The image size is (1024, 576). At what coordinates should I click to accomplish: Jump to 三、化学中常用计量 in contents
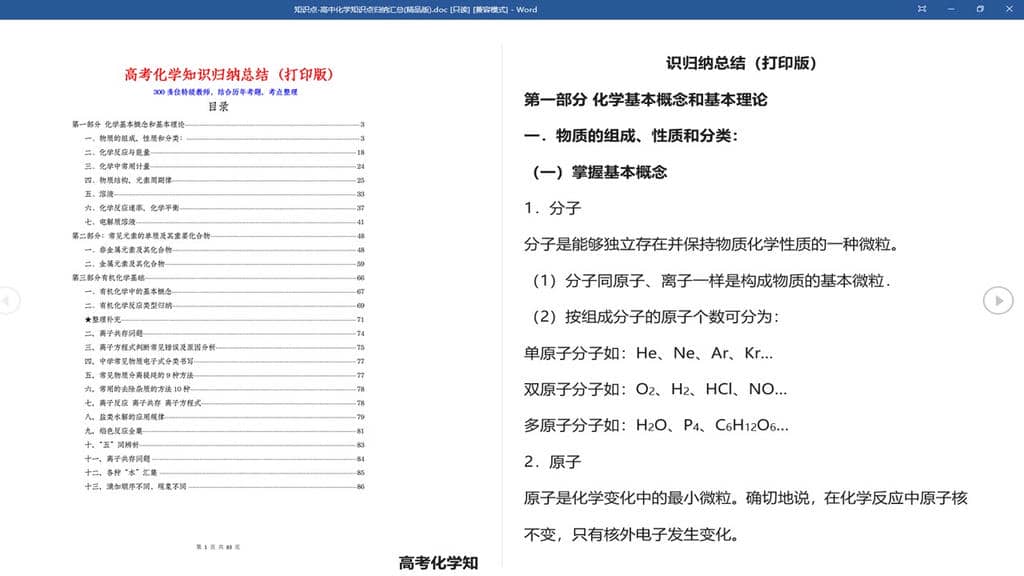tap(117, 166)
